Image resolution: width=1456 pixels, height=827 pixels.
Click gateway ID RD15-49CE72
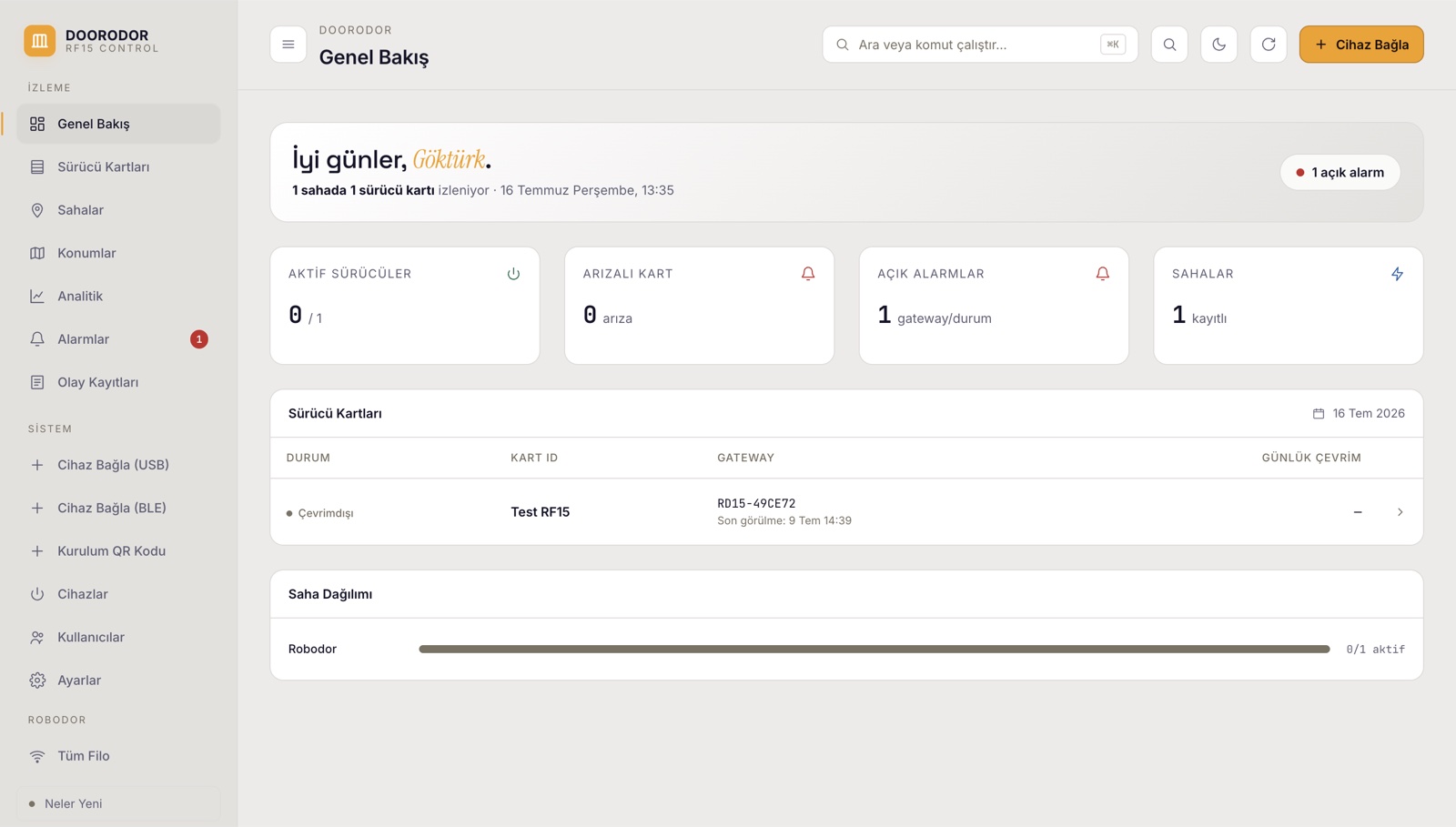(756, 503)
